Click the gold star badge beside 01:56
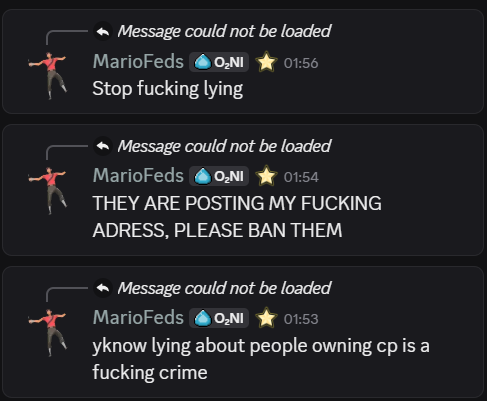The height and width of the screenshot is (401, 487). tap(266, 62)
